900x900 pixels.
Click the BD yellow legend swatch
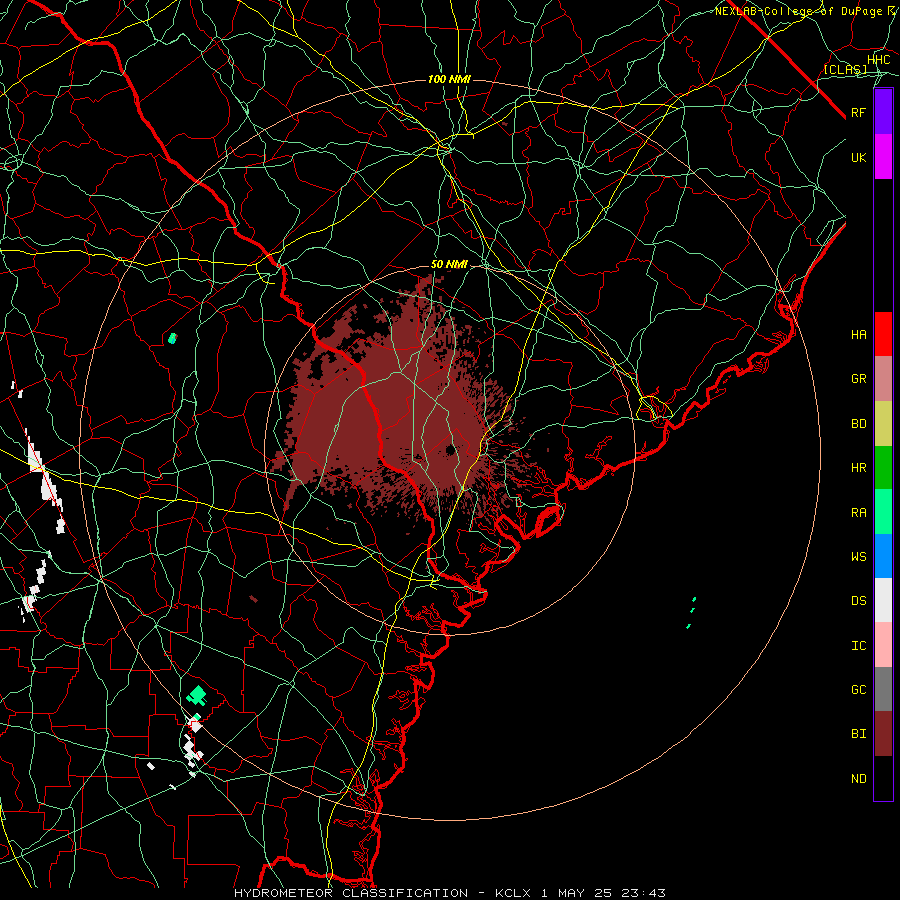click(883, 424)
